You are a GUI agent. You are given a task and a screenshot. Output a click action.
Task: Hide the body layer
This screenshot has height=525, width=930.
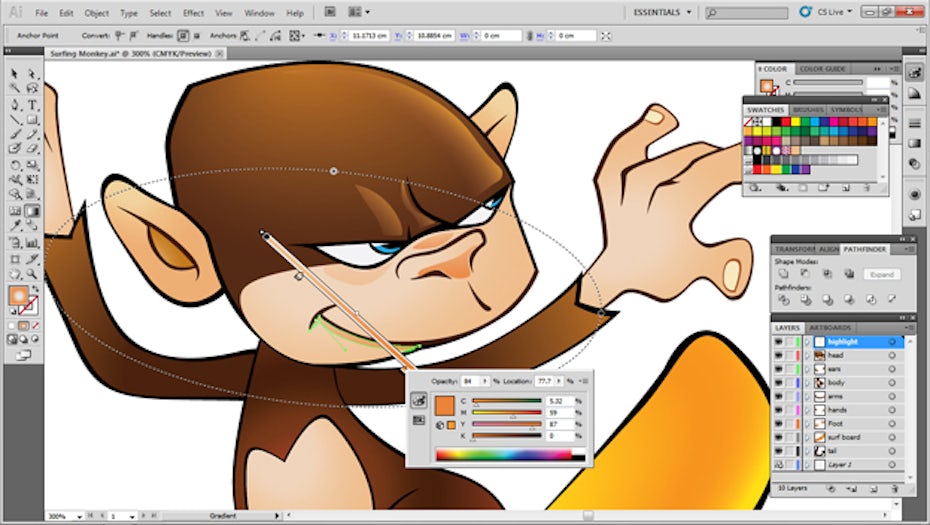pos(778,383)
